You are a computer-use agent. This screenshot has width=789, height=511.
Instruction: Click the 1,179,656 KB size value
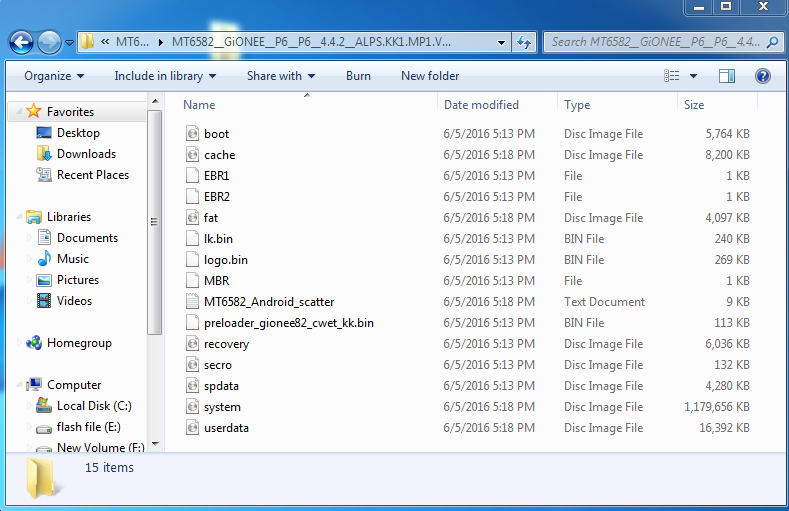tap(717, 407)
